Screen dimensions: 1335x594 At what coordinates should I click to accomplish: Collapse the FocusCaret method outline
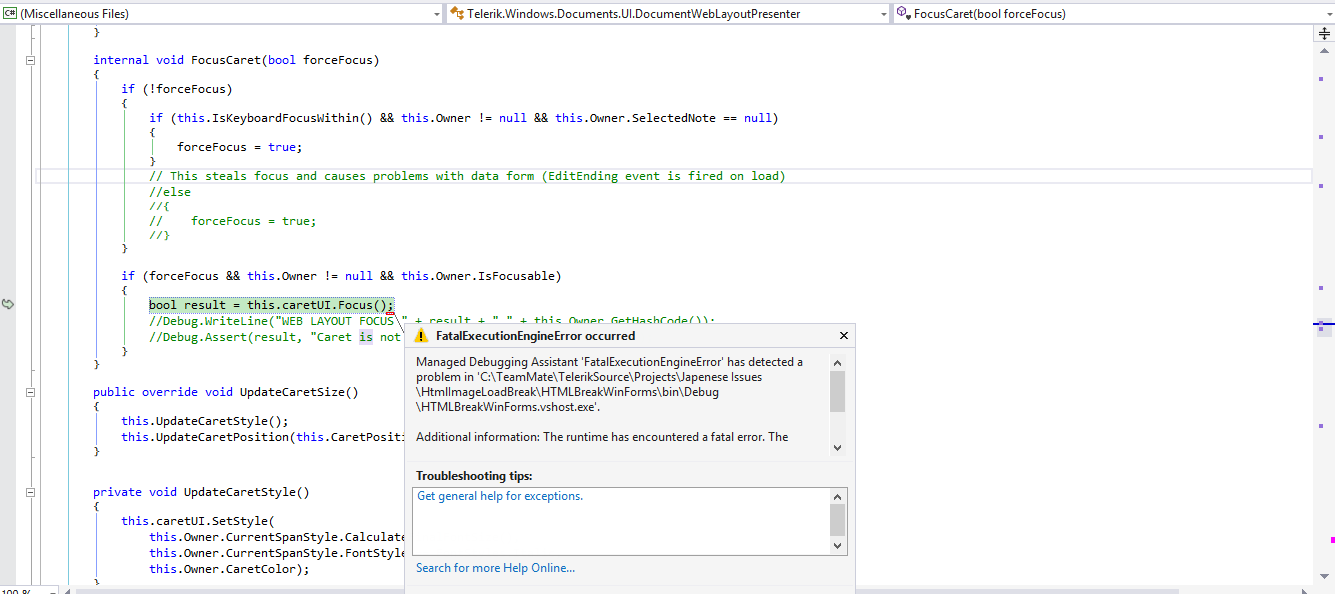click(30, 60)
